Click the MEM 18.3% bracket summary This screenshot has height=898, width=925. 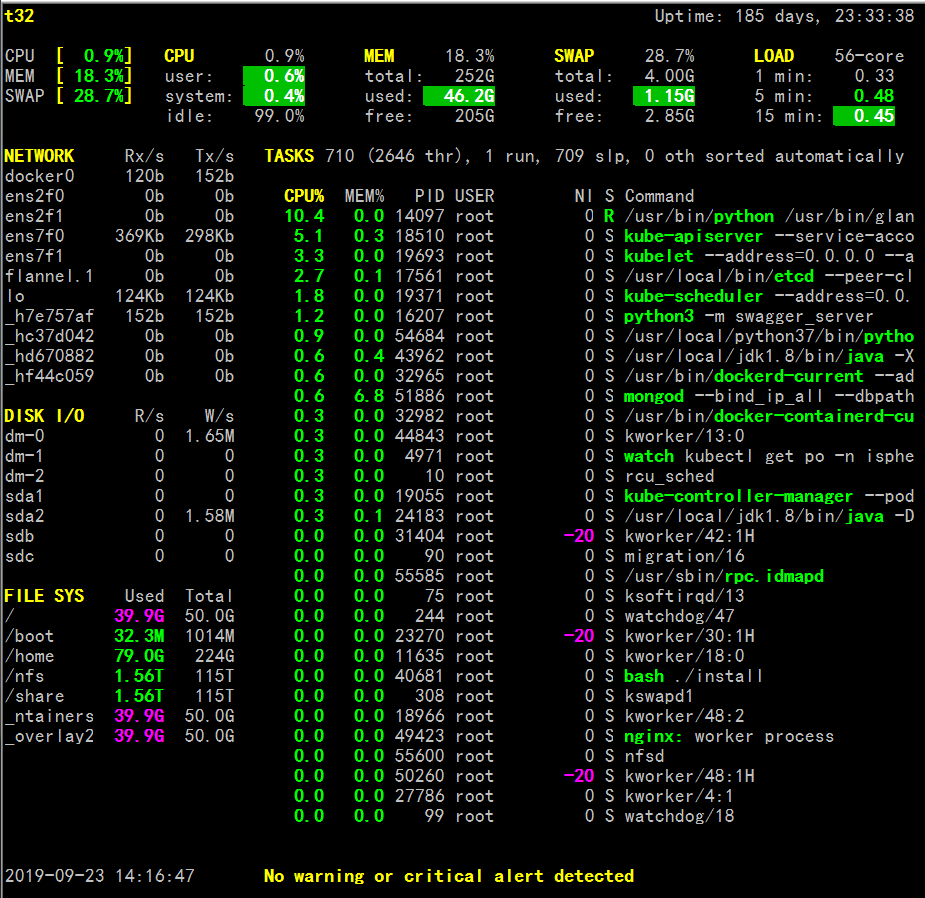pyautogui.click(x=68, y=76)
